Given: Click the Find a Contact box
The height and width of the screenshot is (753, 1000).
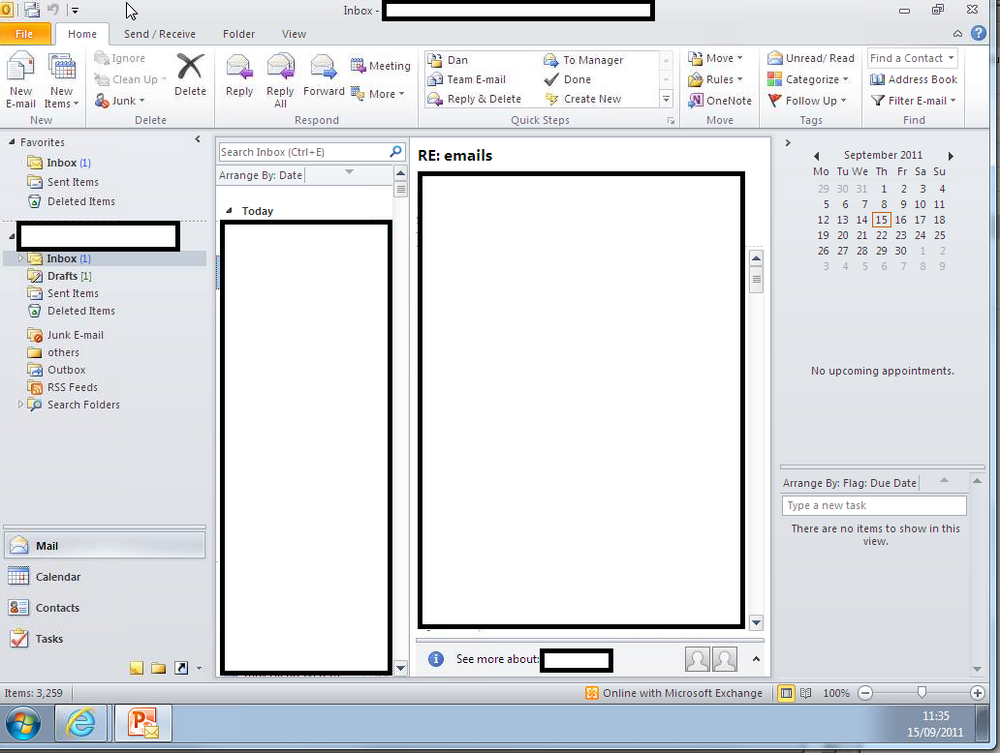Looking at the screenshot, I should (912, 58).
